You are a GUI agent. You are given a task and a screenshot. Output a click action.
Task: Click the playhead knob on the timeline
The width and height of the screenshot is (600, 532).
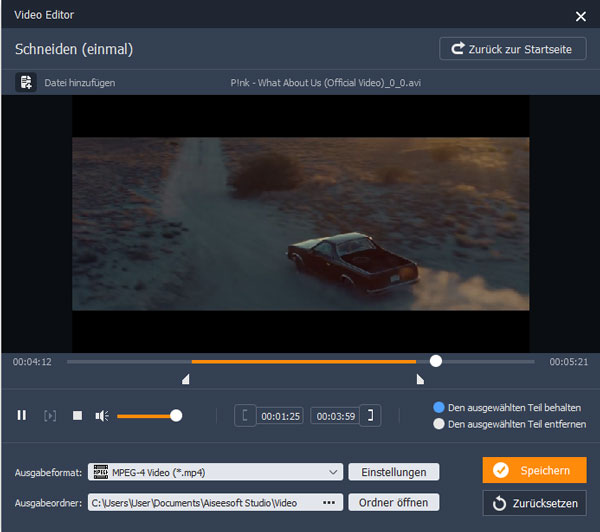click(x=435, y=361)
